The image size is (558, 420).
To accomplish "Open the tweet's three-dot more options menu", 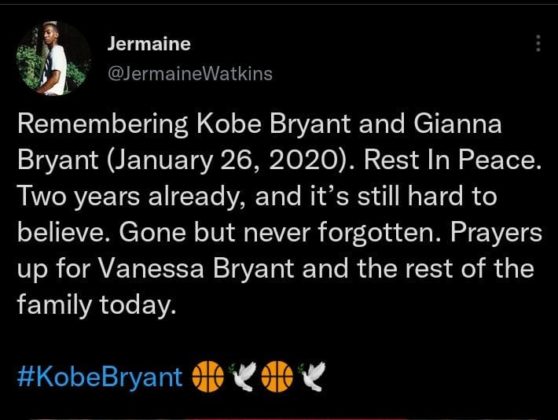I will [x=538, y=43].
